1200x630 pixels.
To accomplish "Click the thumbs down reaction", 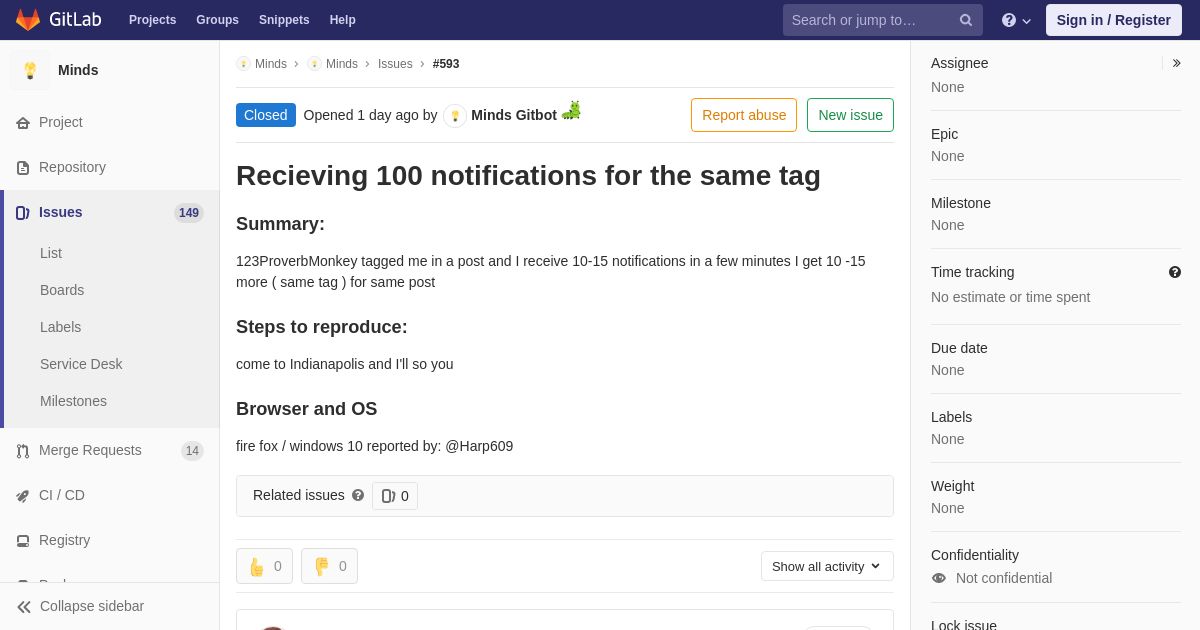I will click(329, 566).
